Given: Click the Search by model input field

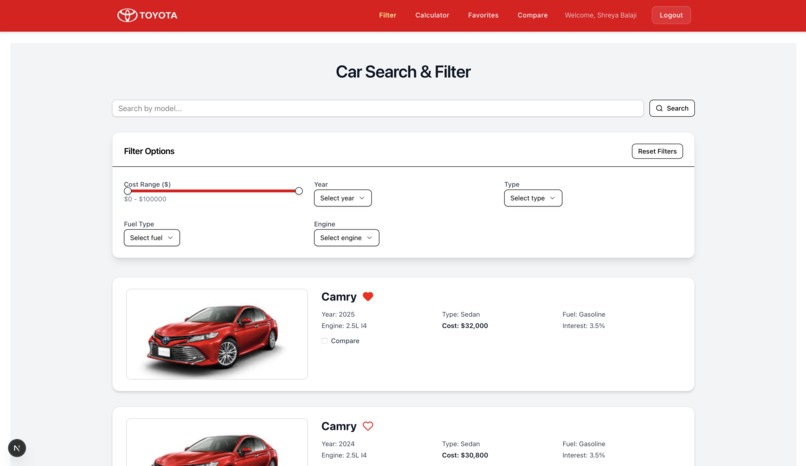Looking at the screenshot, I should pyautogui.click(x=378, y=108).
